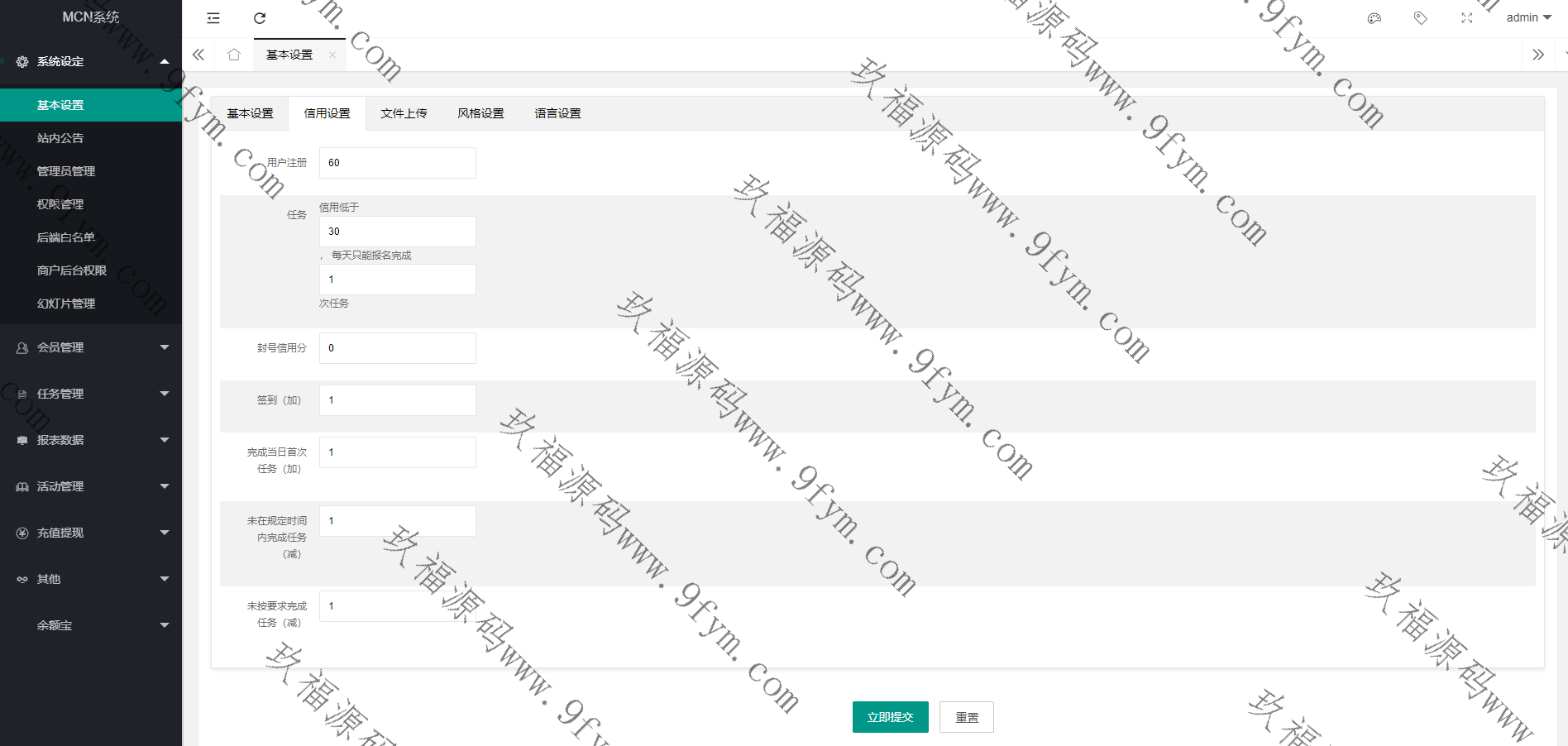The image size is (1568, 746).
Task: Click the refresh page icon
Action: pyautogui.click(x=260, y=18)
